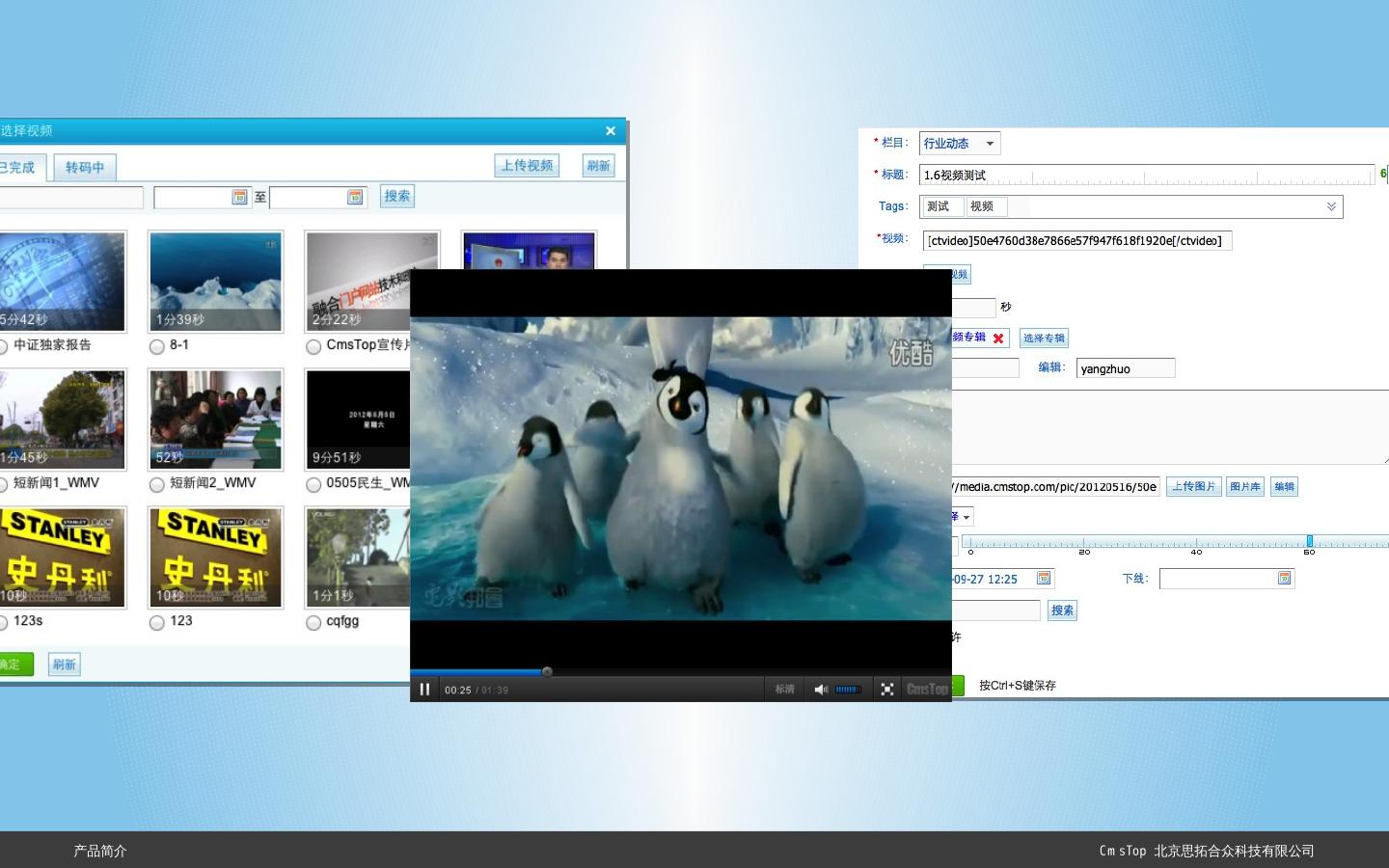Choose the 123 video radio option
The width and height of the screenshot is (1389, 868).
coord(157,623)
